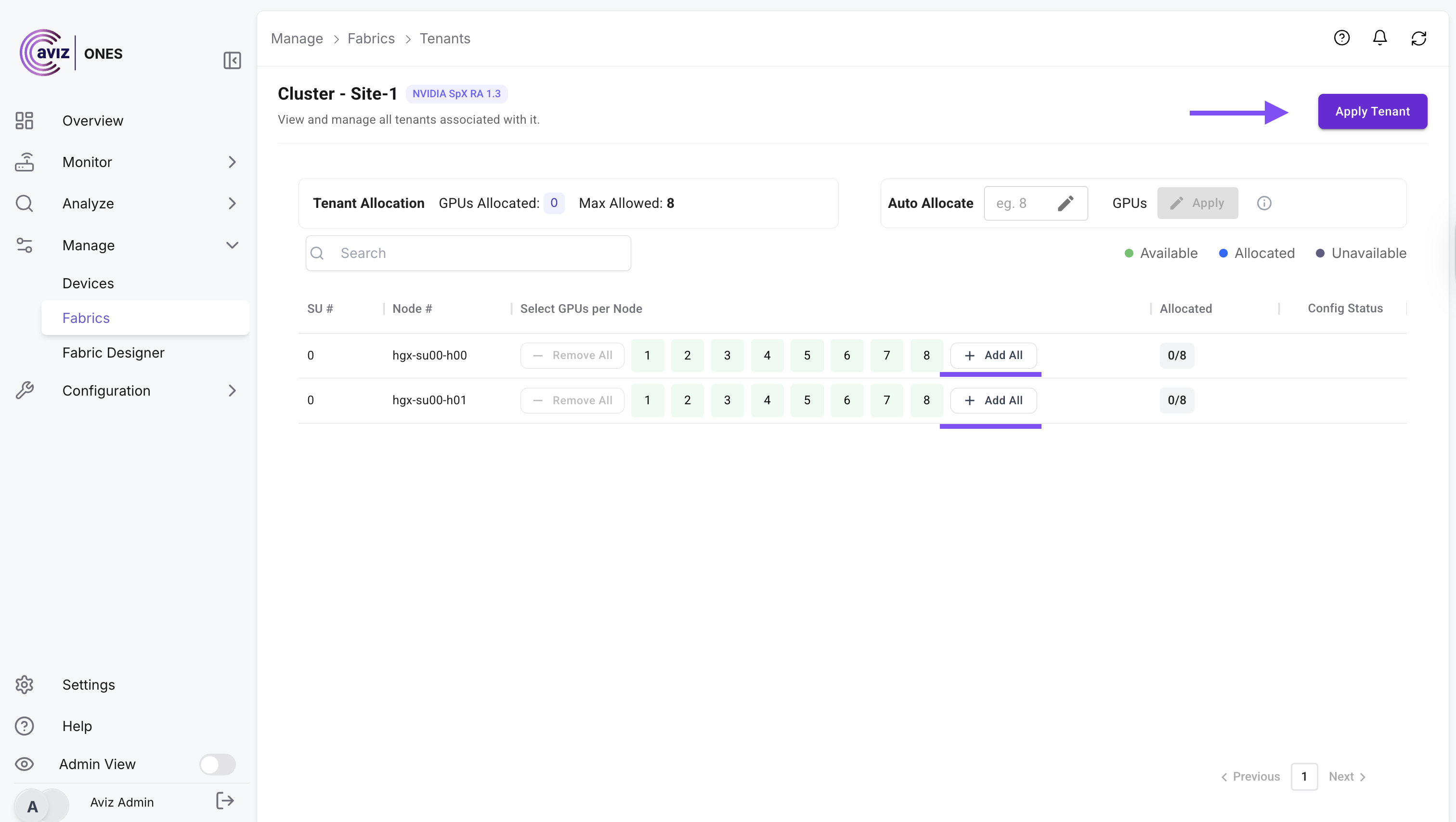Toggle the Admin View switch
Screen dimensions: 1456x822
tap(218, 764)
